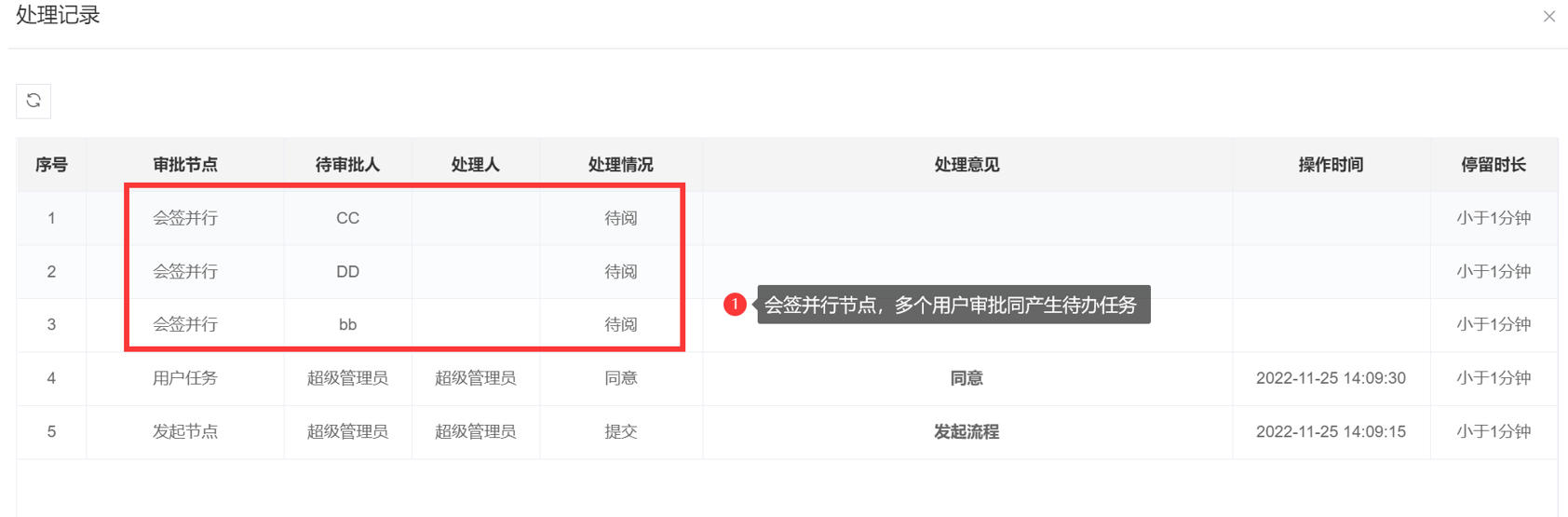Click the 处理人 column header

click(x=476, y=165)
